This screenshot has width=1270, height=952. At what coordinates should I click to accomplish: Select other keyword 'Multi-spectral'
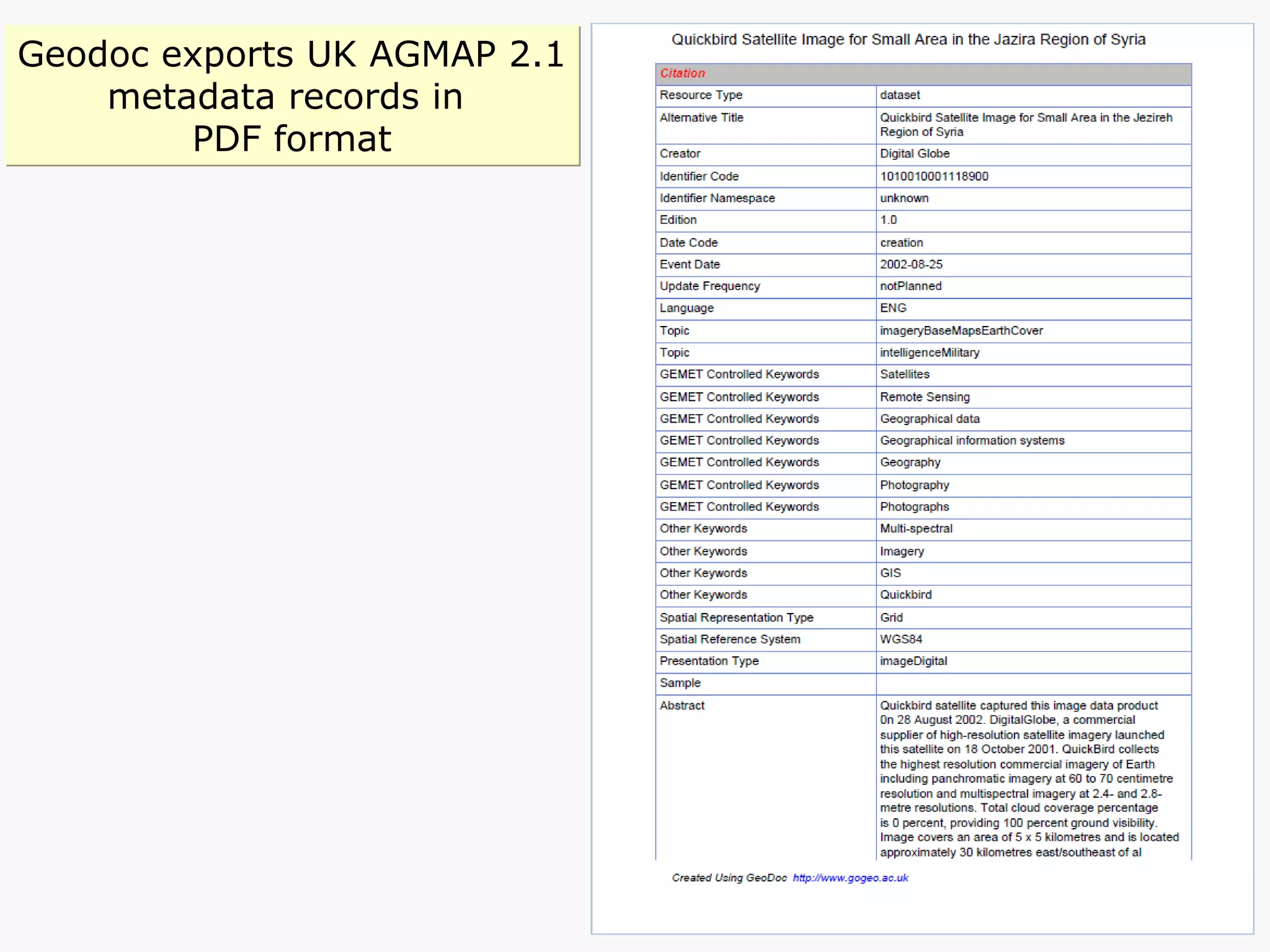pos(916,529)
